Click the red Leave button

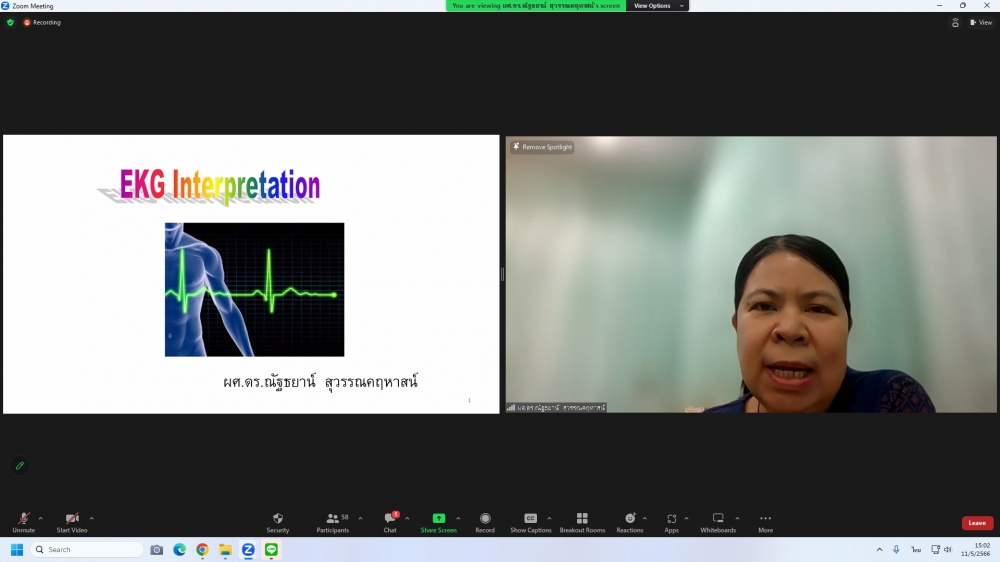[x=977, y=523]
